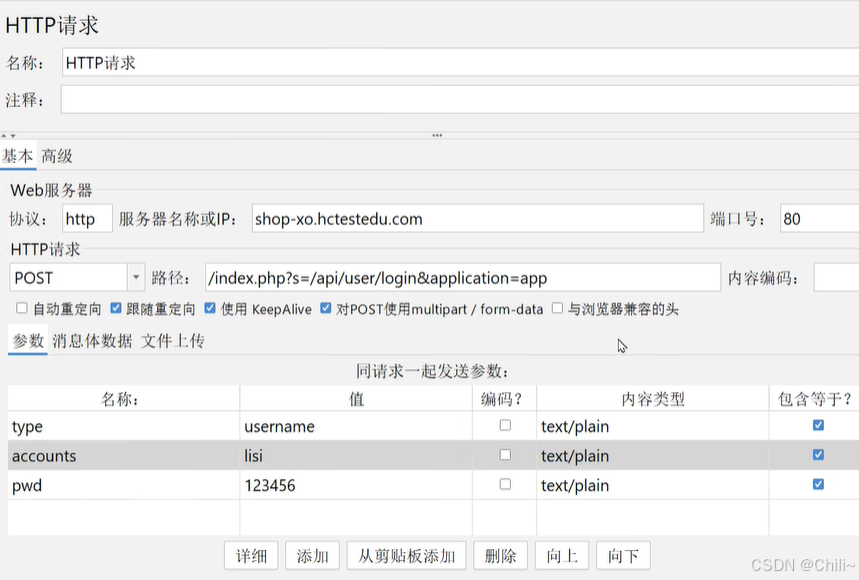Click text/plain in the type row
Viewport: 859px width, 580px height.
pos(653,426)
